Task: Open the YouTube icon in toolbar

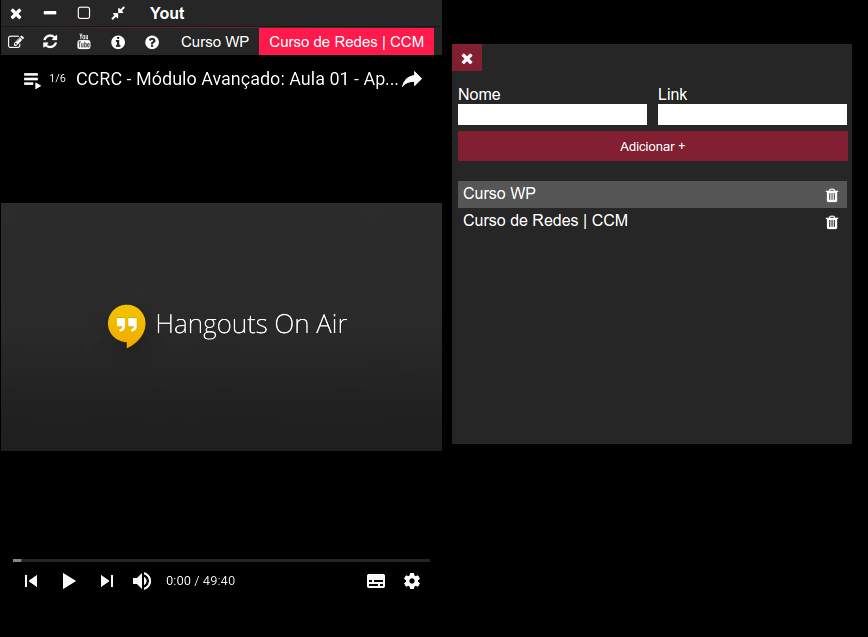Action: point(84,42)
